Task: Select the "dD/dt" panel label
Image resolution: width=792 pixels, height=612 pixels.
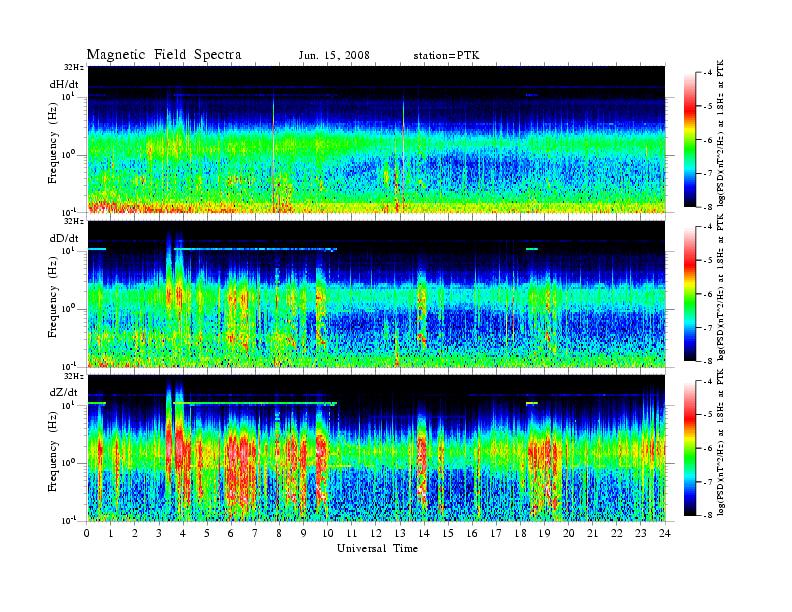Action: (64, 238)
